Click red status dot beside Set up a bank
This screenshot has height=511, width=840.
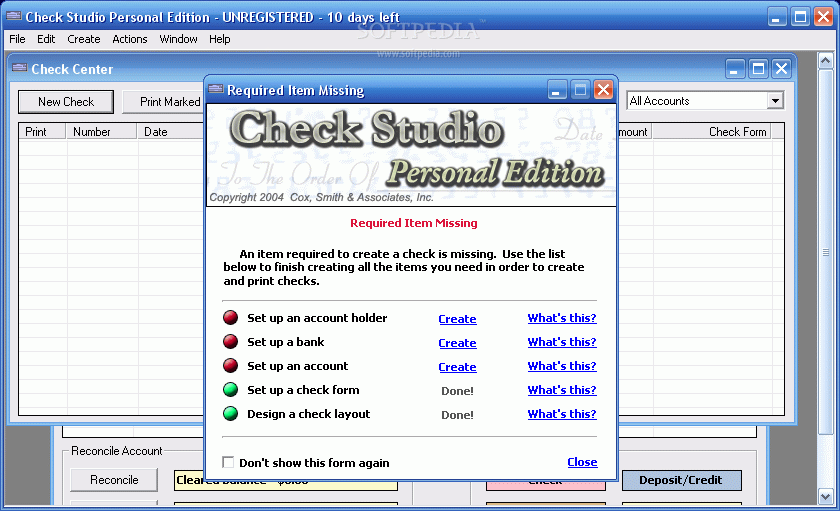point(230,342)
